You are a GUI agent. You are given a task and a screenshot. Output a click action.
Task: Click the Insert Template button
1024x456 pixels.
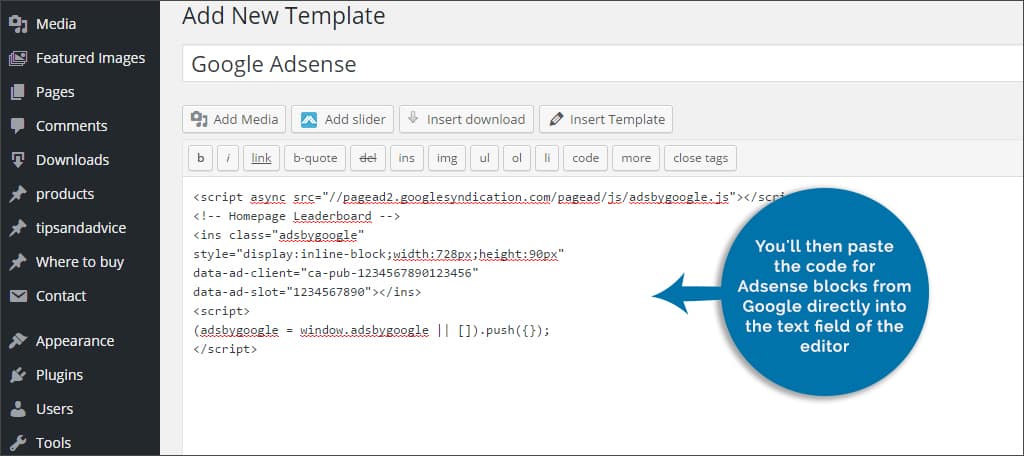coord(606,119)
